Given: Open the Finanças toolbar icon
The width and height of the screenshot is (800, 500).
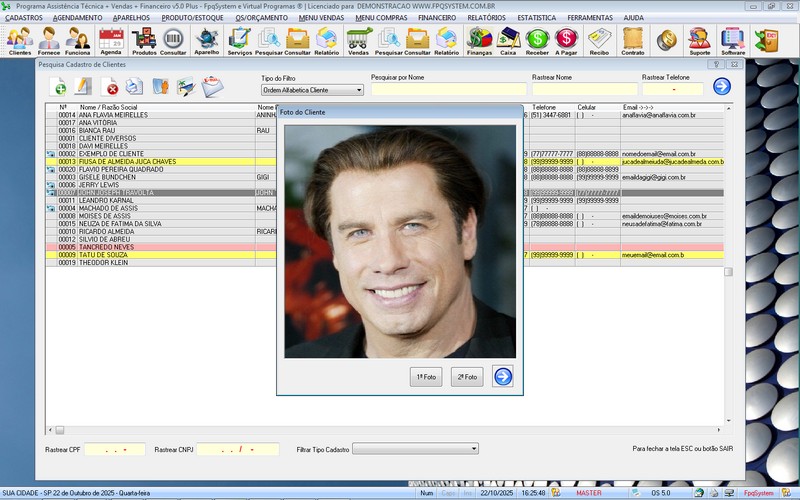Looking at the screenshot, I should click(x=480, y=40).
